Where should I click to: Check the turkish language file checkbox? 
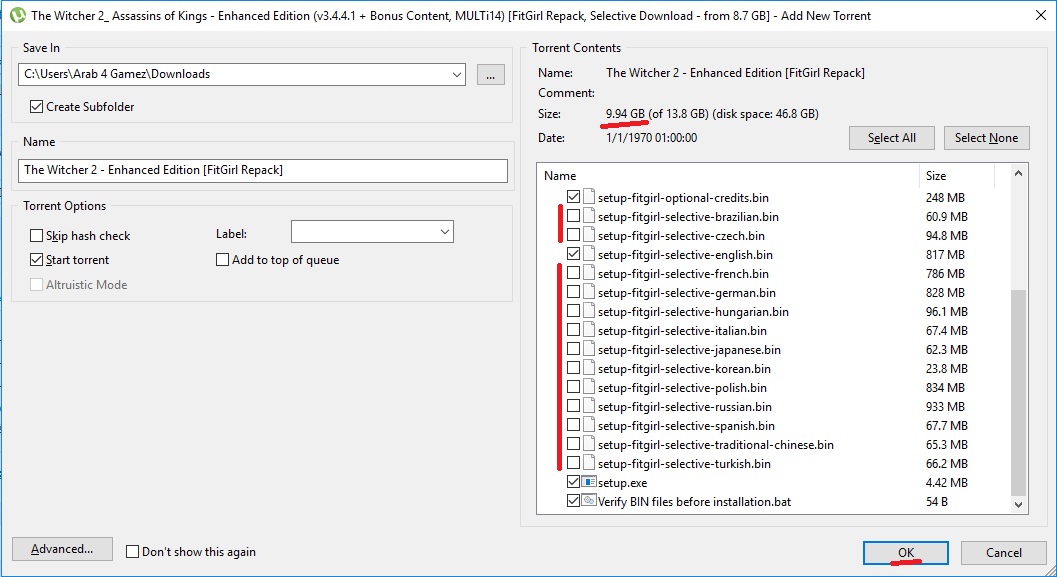(573, 463)
